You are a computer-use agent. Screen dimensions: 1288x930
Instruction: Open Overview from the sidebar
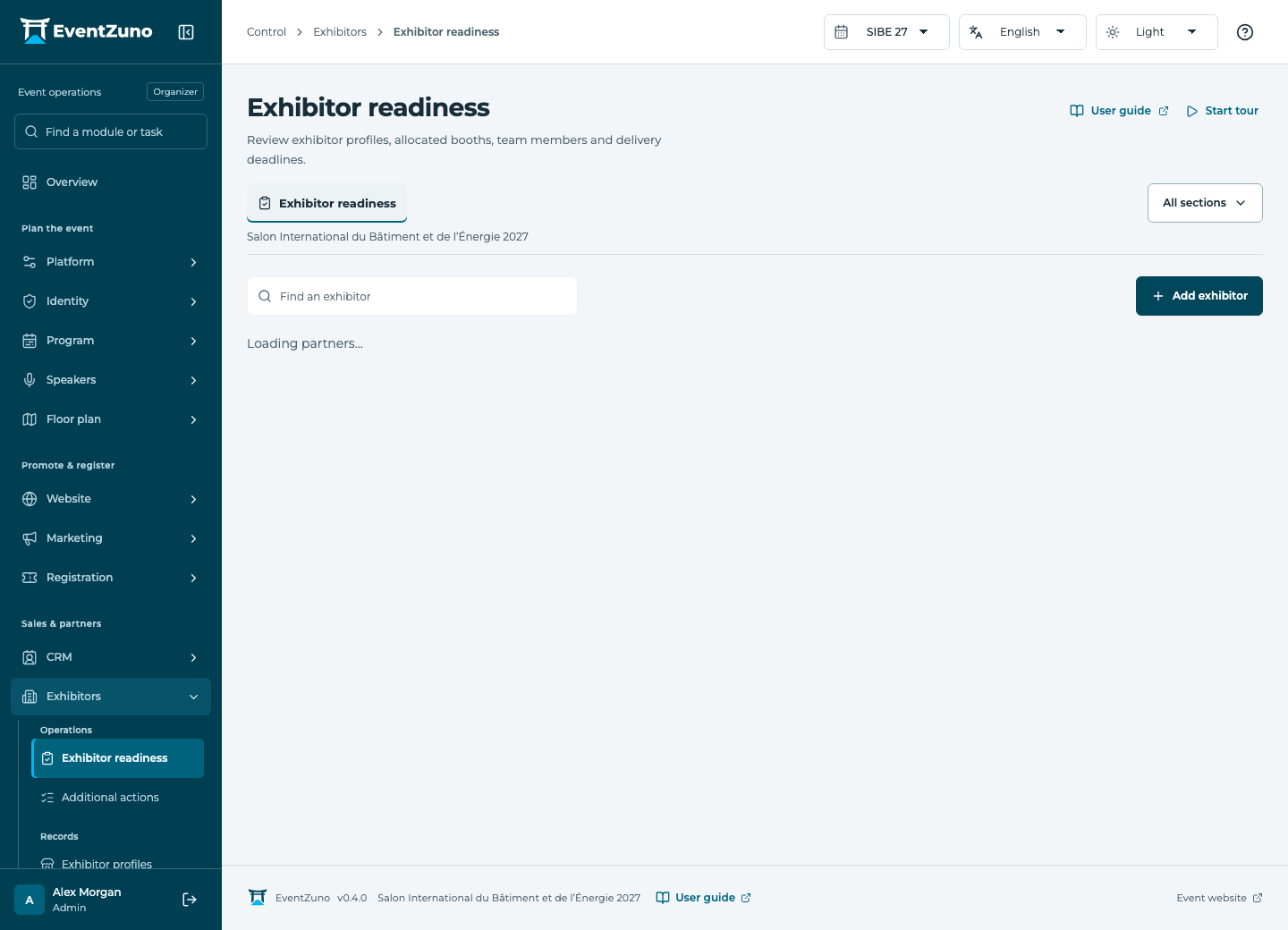(x=111, y=182)
